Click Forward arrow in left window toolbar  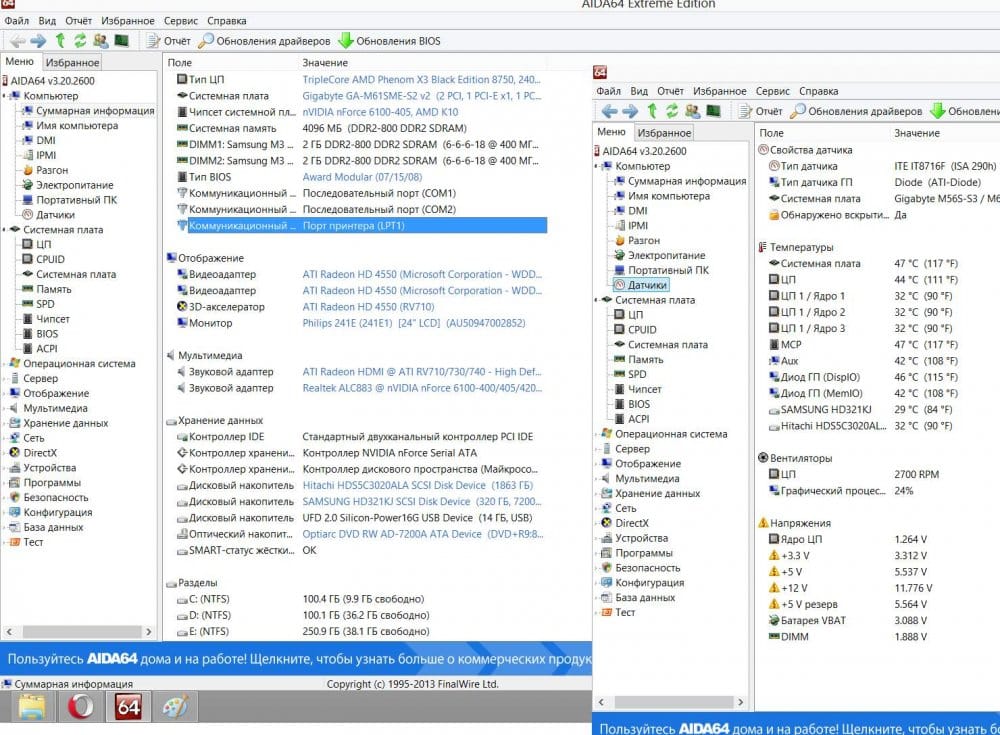click(x=38, y=41)
